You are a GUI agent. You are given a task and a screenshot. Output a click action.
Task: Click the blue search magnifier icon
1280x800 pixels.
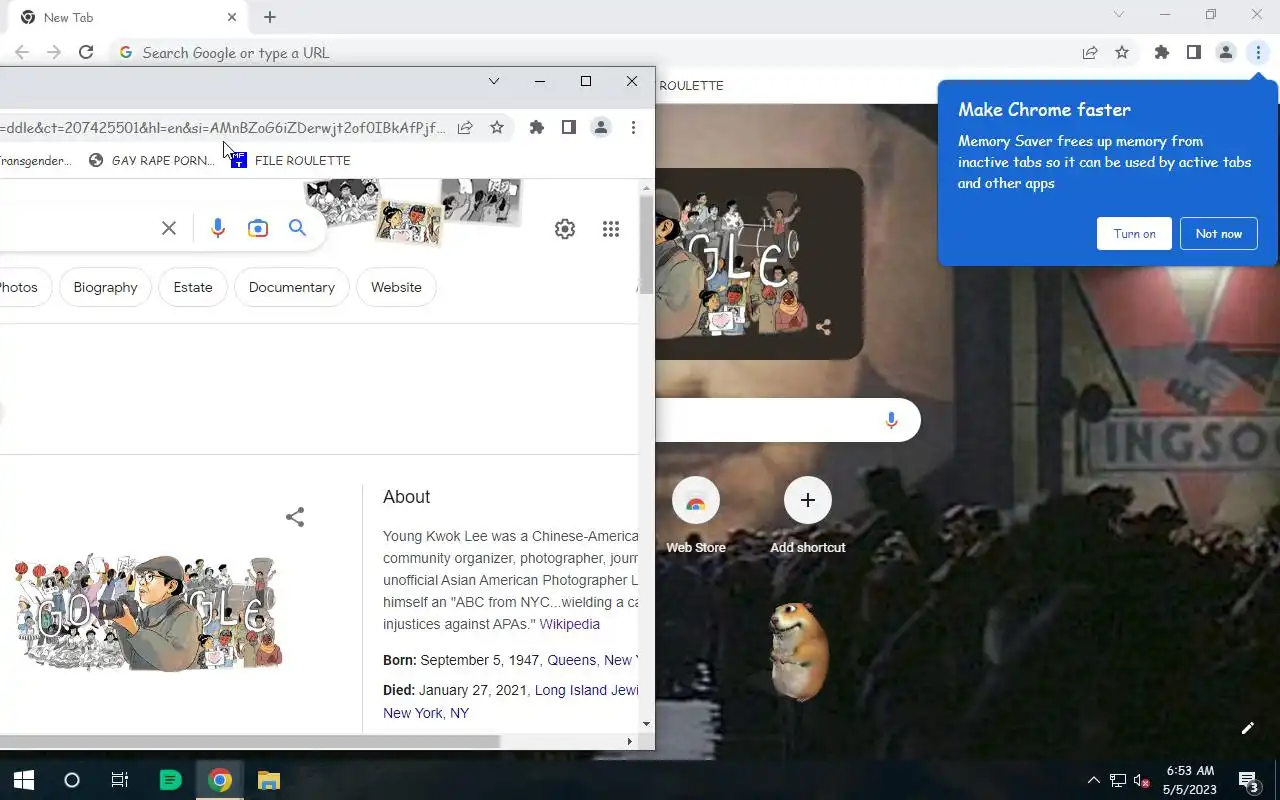[x=297, y=228]
